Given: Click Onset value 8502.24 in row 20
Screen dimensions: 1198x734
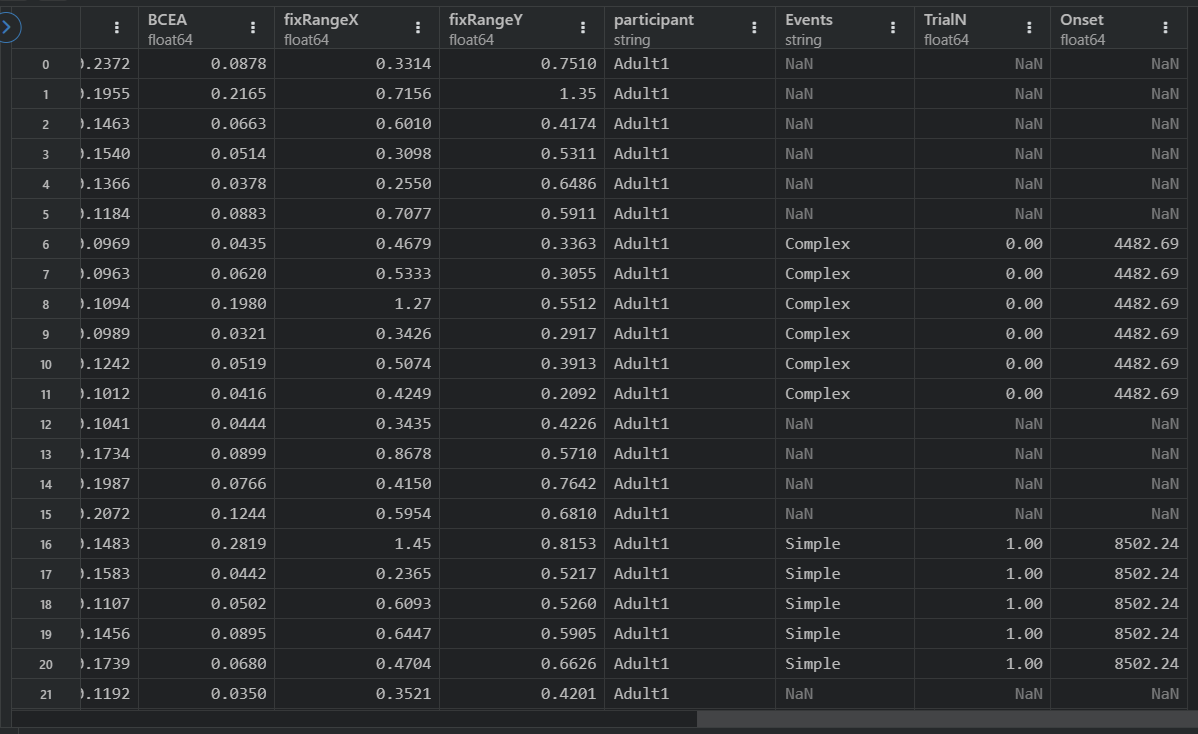Looking at the screenshot, I should coord(1146,664).
